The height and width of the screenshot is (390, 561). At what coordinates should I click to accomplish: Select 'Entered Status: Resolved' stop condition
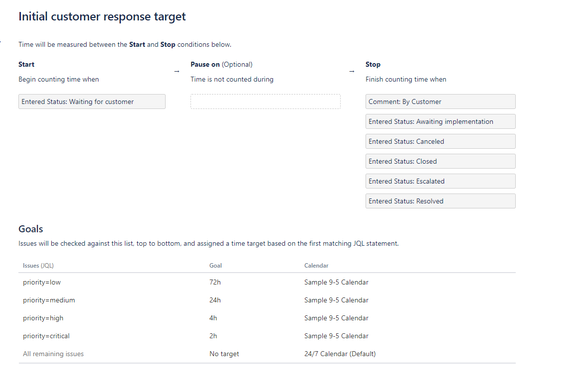coord(440,201)
